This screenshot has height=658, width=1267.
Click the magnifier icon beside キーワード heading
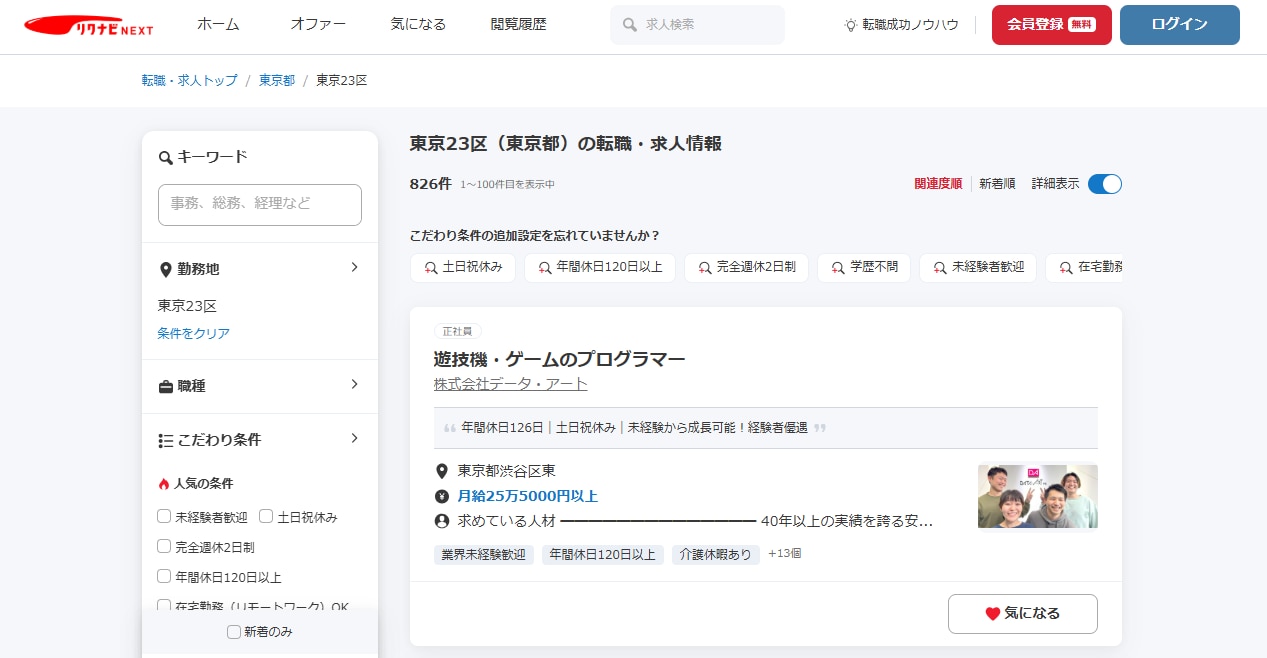coord(164,157)
